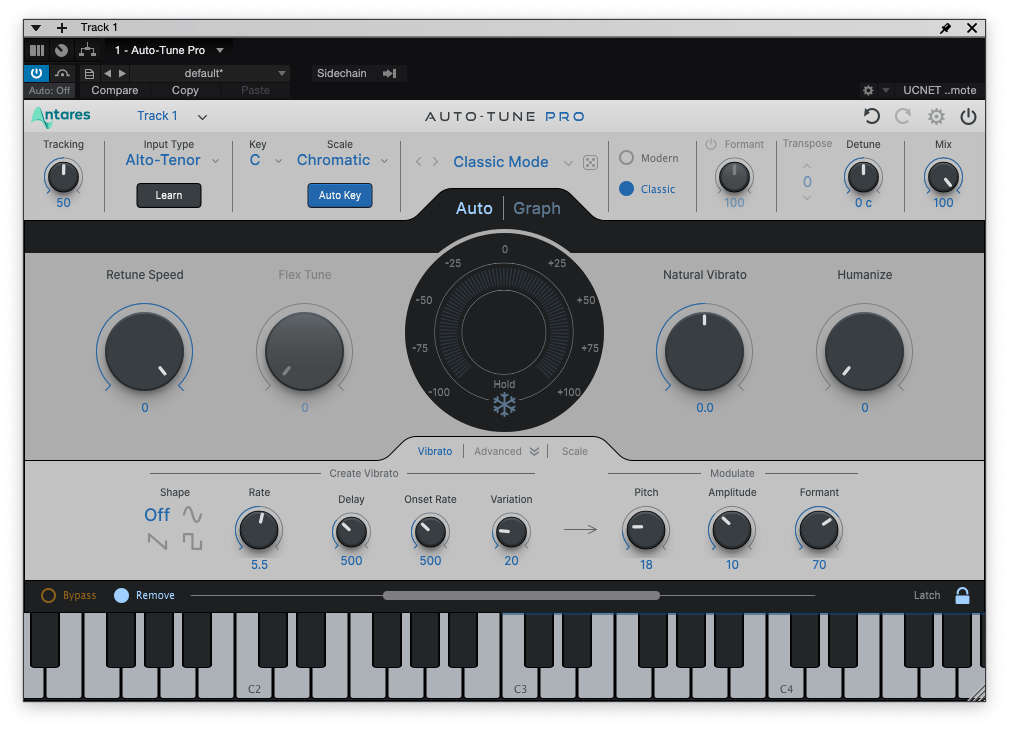This screenshot has height=729, width=1009.
Task: Open the routing tree icon in host toolbar
Action: click(x=88, y=50)
